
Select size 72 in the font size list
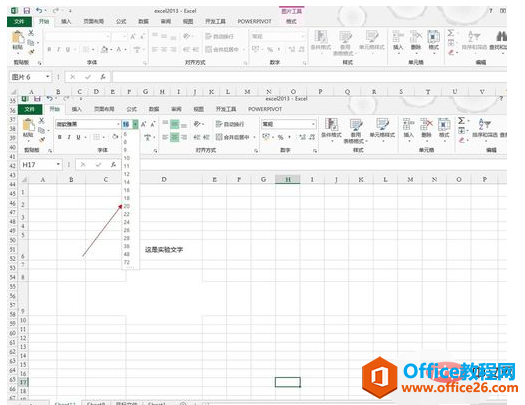[x=127, y=262]
